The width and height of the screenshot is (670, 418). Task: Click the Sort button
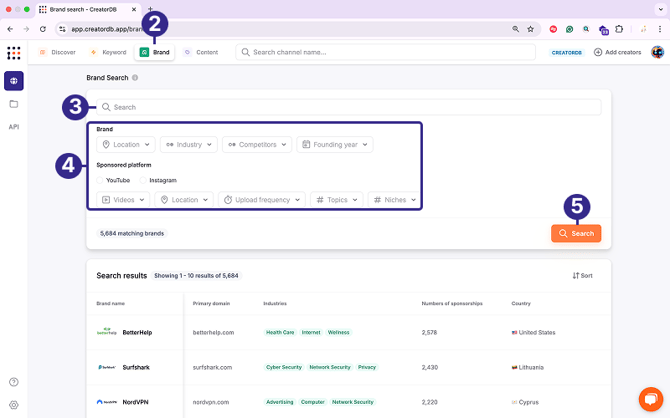[x=582, y=276]
